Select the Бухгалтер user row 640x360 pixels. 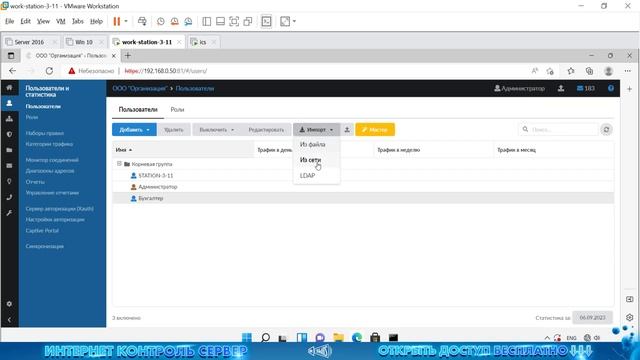pyautogui.click(x=363, y=198)
